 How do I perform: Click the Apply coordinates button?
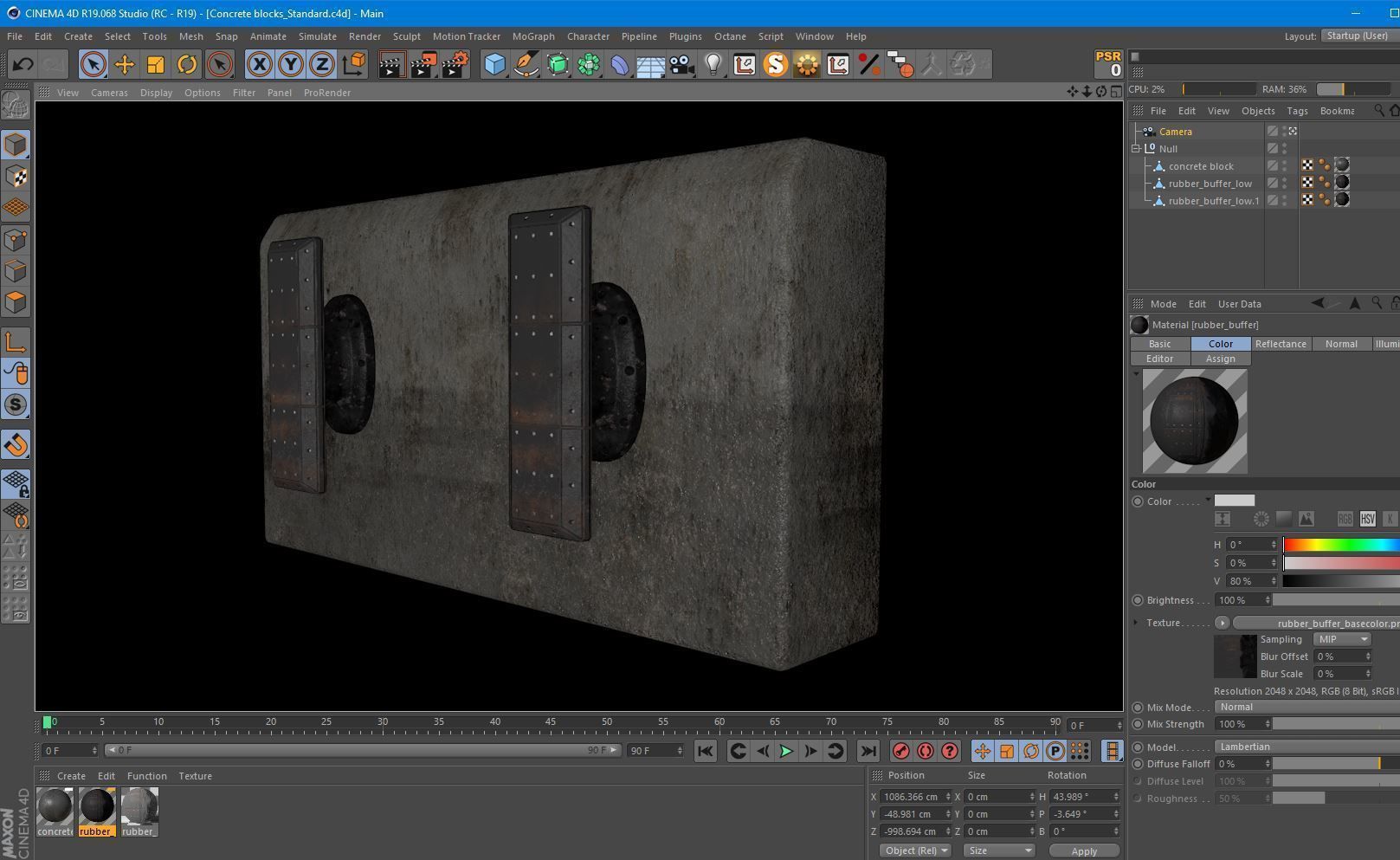tap(1084, 851)
